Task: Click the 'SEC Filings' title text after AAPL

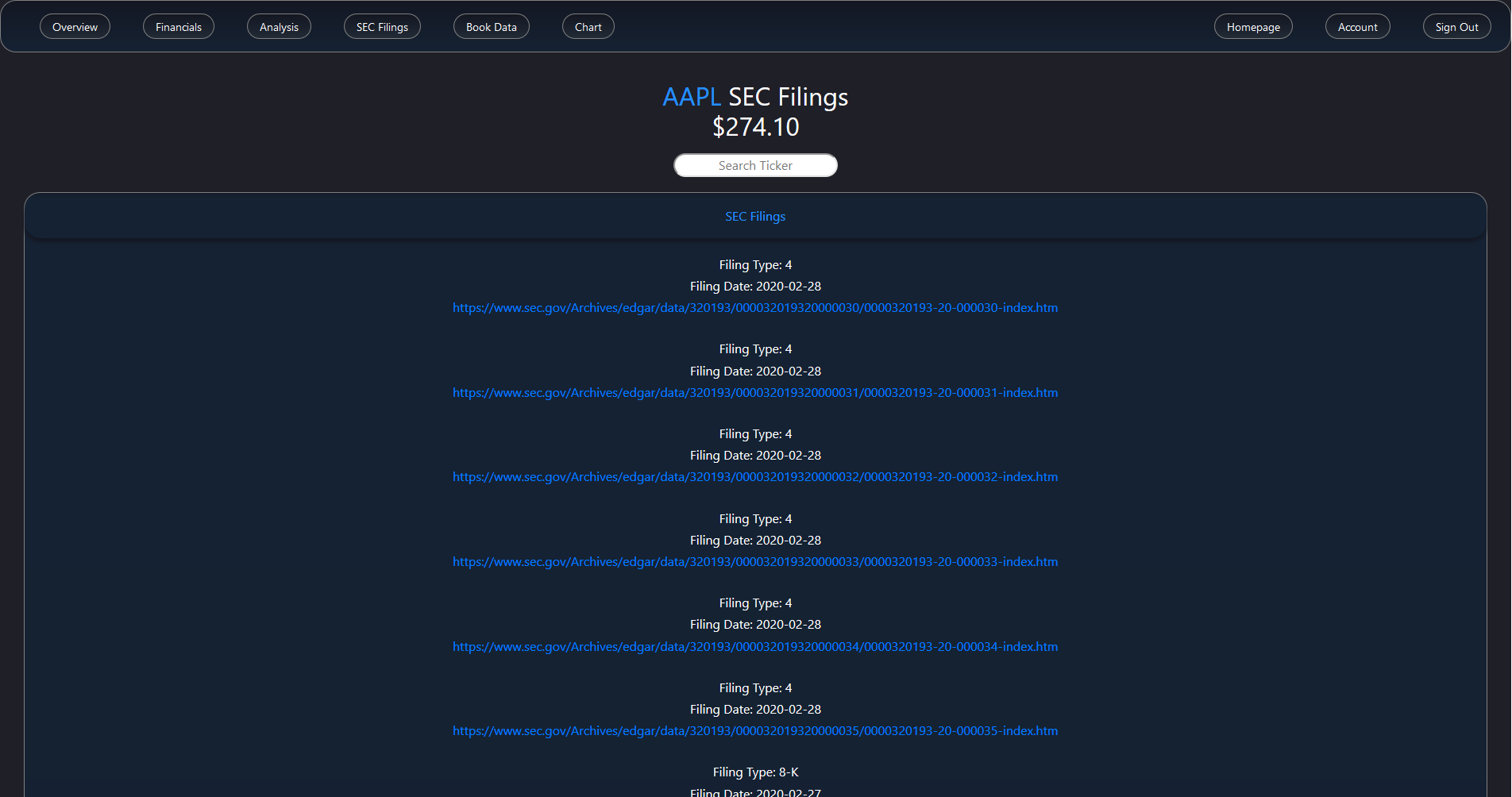Action: (x=789, y=97)
